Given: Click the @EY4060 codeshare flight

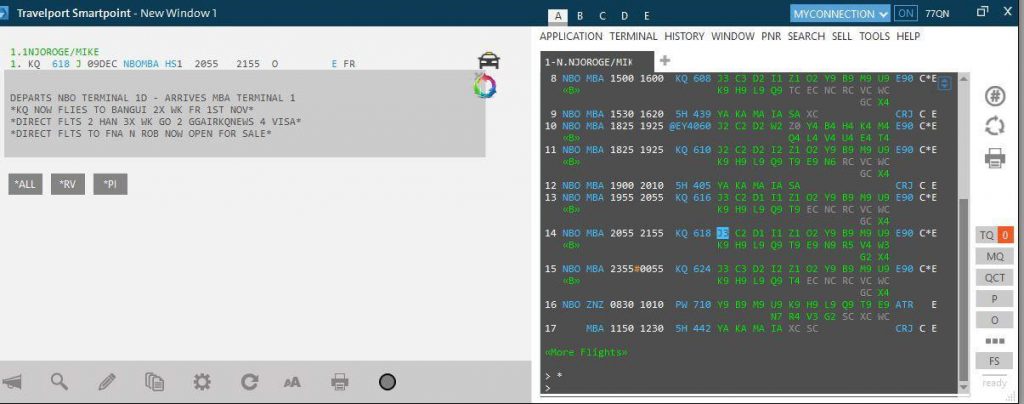Looking at the screenshot, I should coord(690,126).
